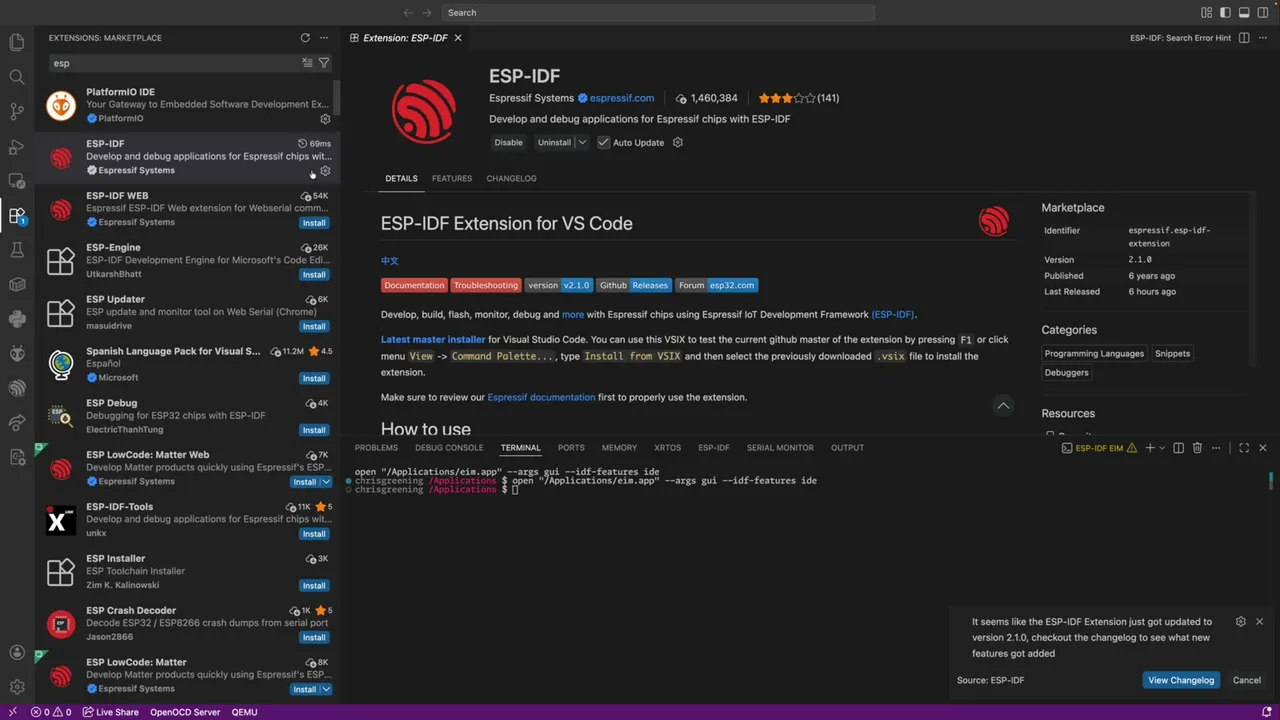Clear extensions search results
Screen dimensions: 1280x720
coord(307,63)
